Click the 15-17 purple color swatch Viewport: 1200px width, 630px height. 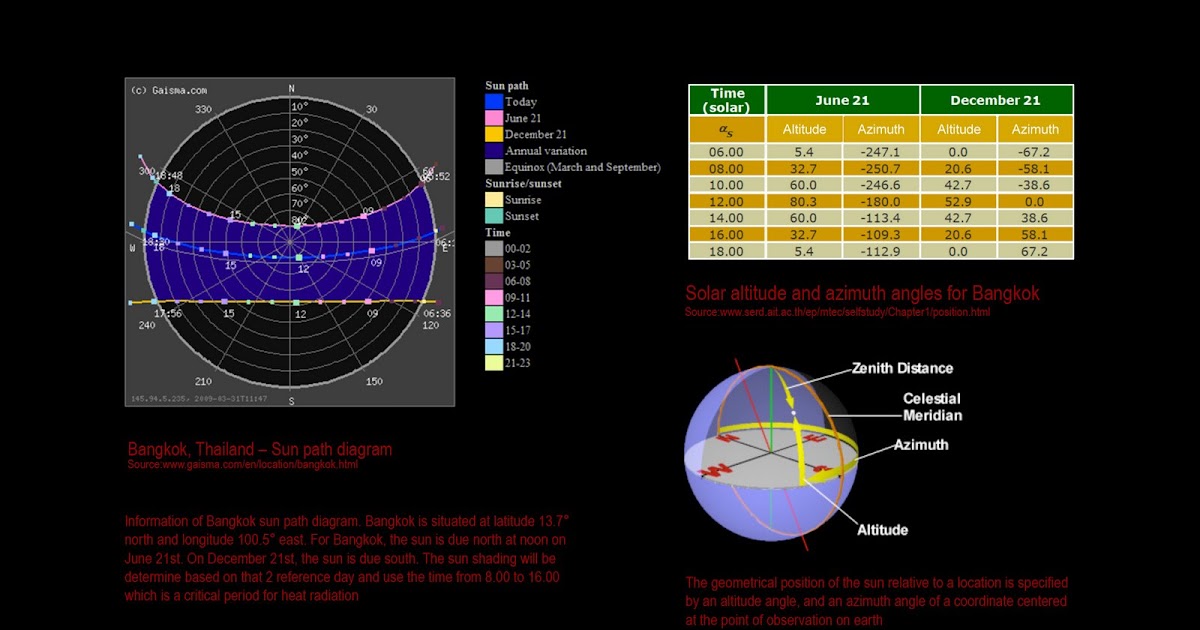pos(494,329)
